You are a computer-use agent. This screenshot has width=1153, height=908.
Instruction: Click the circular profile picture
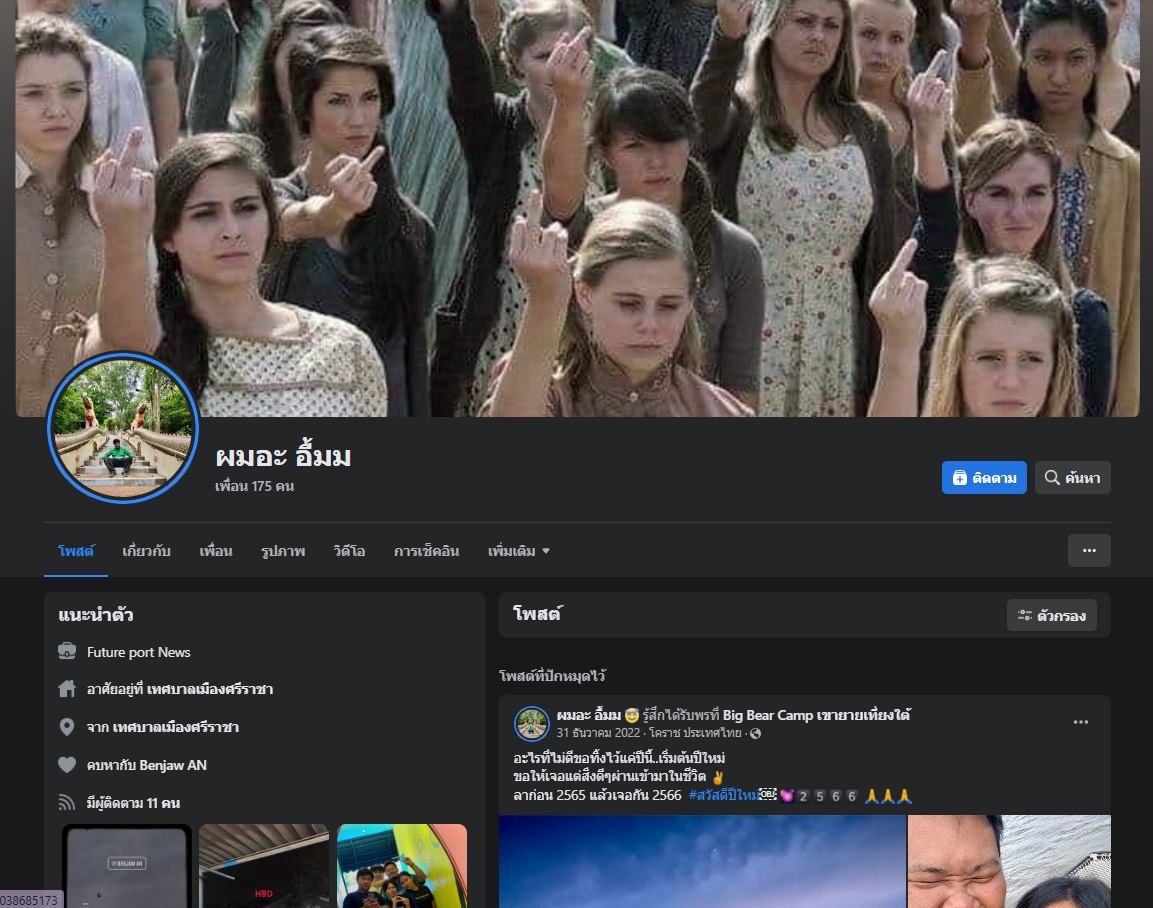122,427
